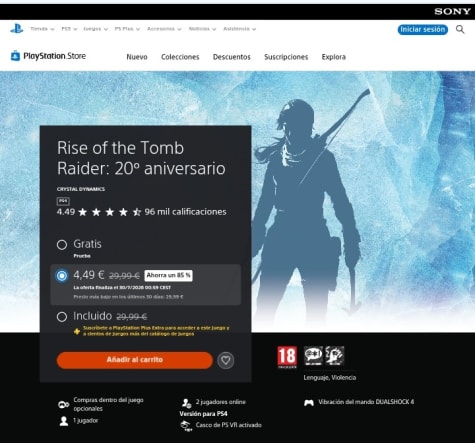Click the 2 jugadores online icon
The height and width of the screenshot is (443, 475).
(x=186, y=403)
